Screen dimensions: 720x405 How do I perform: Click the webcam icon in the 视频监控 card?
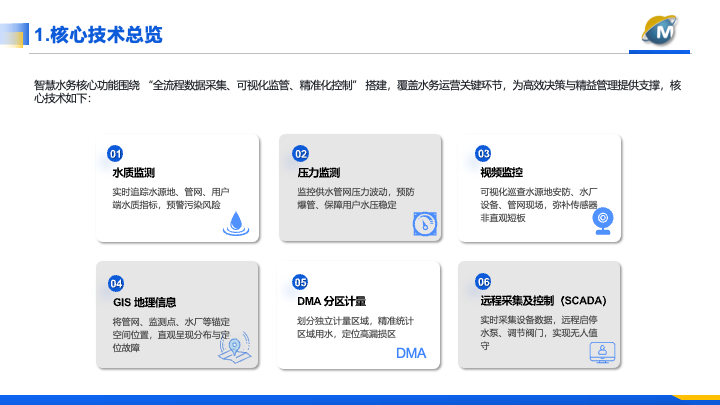pyautogui.click(x=603, y=220)
